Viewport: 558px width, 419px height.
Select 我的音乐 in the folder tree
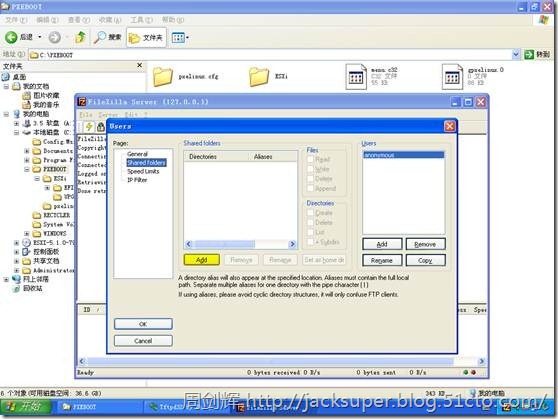(46, 105)
